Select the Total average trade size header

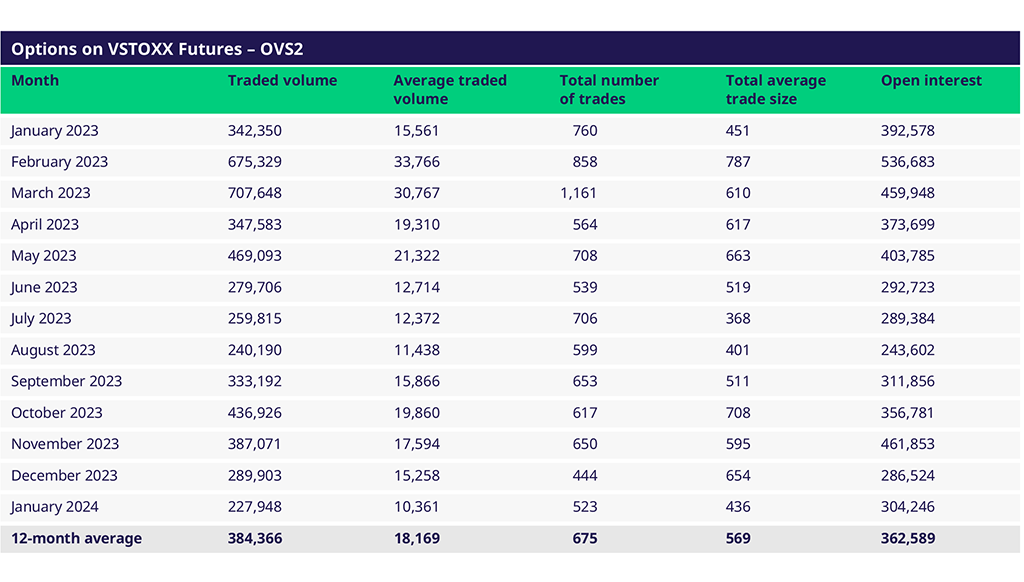[x=775, y=89]
